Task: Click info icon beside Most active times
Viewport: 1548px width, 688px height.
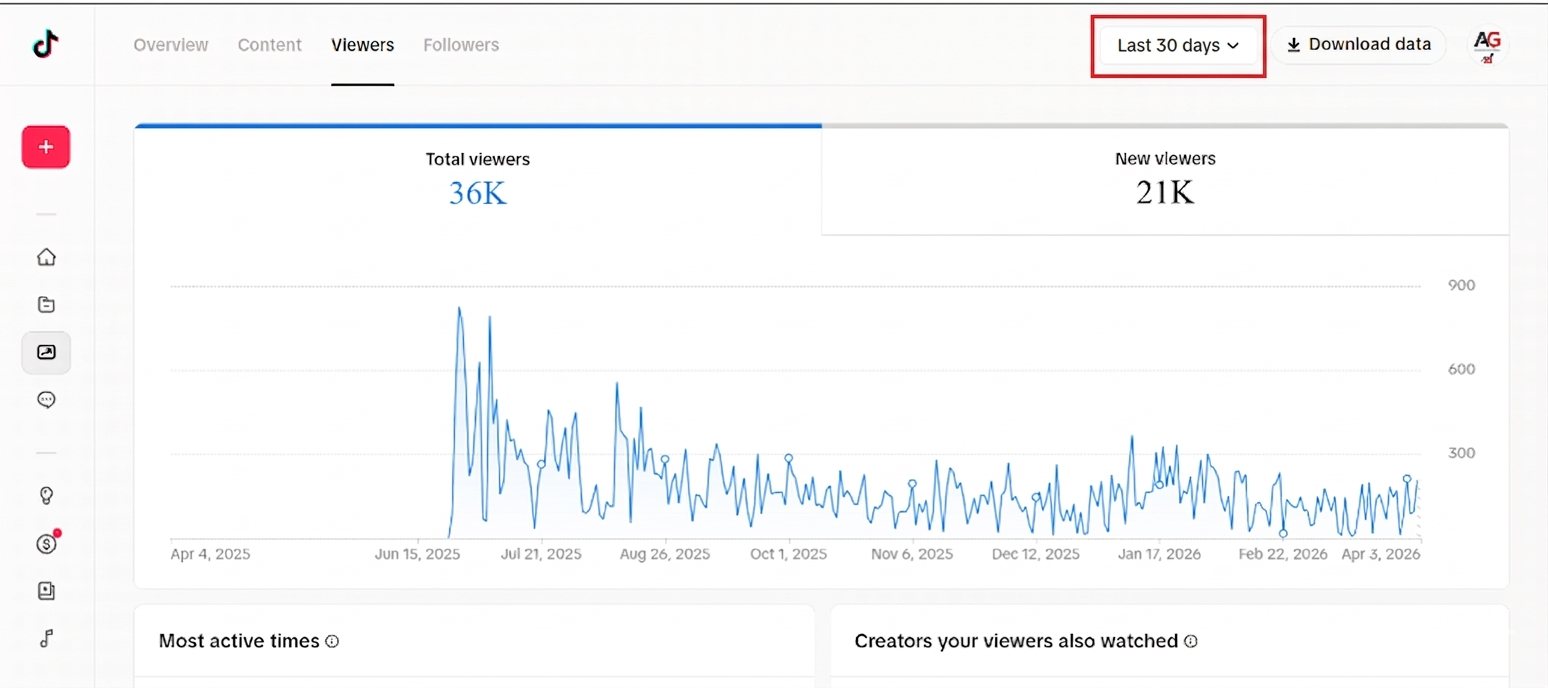Action: [332, 642]
